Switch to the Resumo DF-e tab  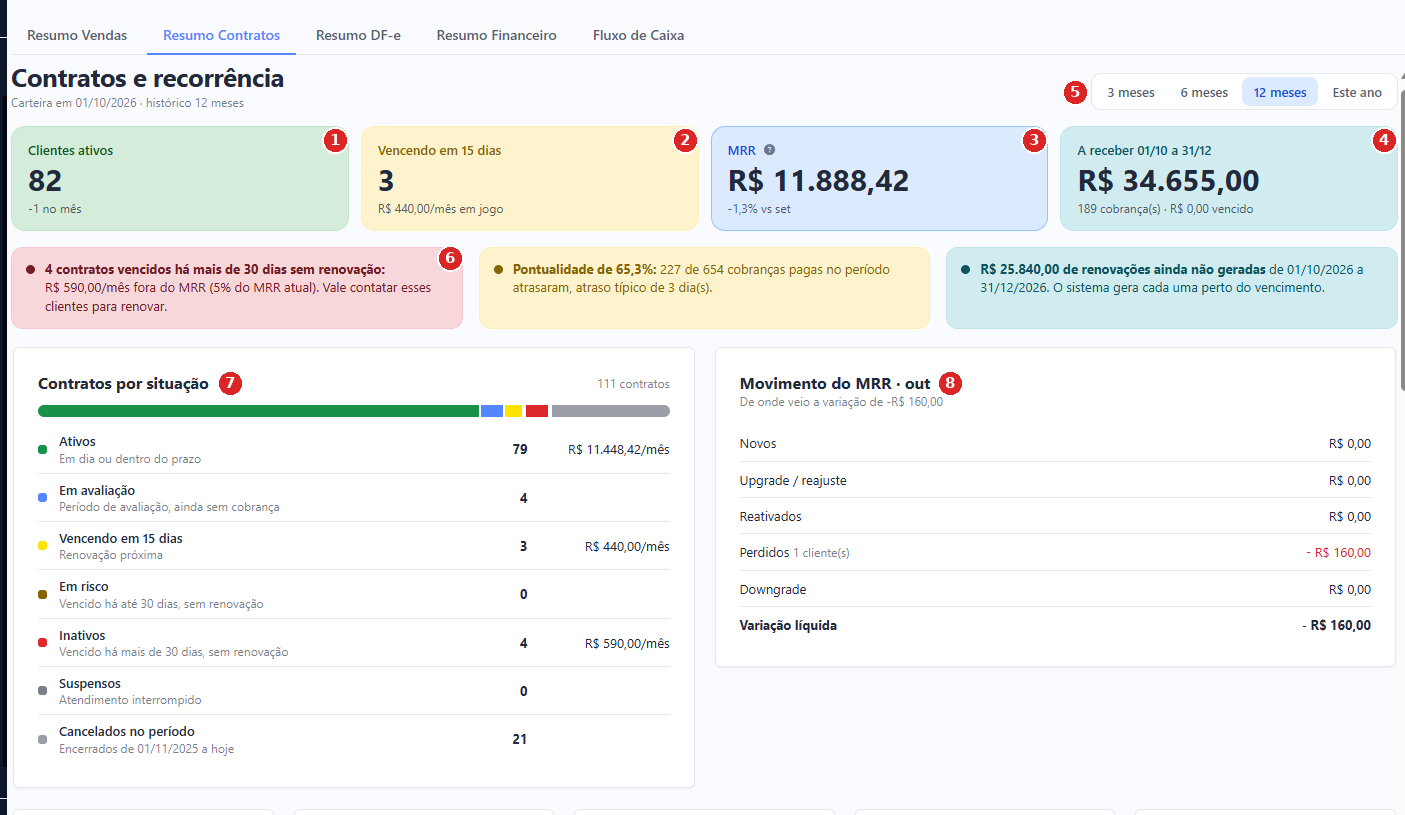(x=358, y=35)
